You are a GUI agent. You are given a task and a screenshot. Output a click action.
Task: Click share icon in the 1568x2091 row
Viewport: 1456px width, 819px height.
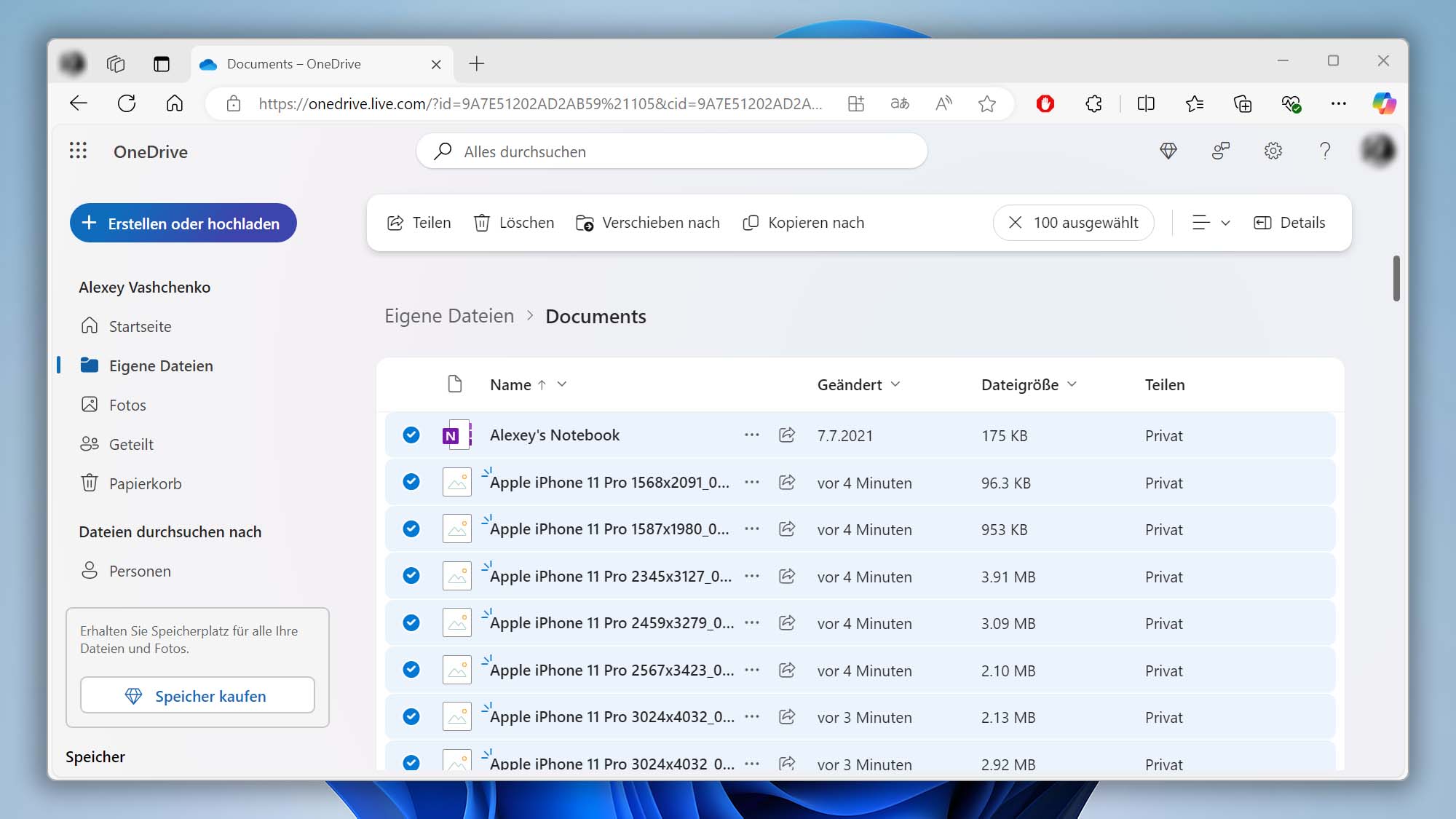[x=787, y=482]
